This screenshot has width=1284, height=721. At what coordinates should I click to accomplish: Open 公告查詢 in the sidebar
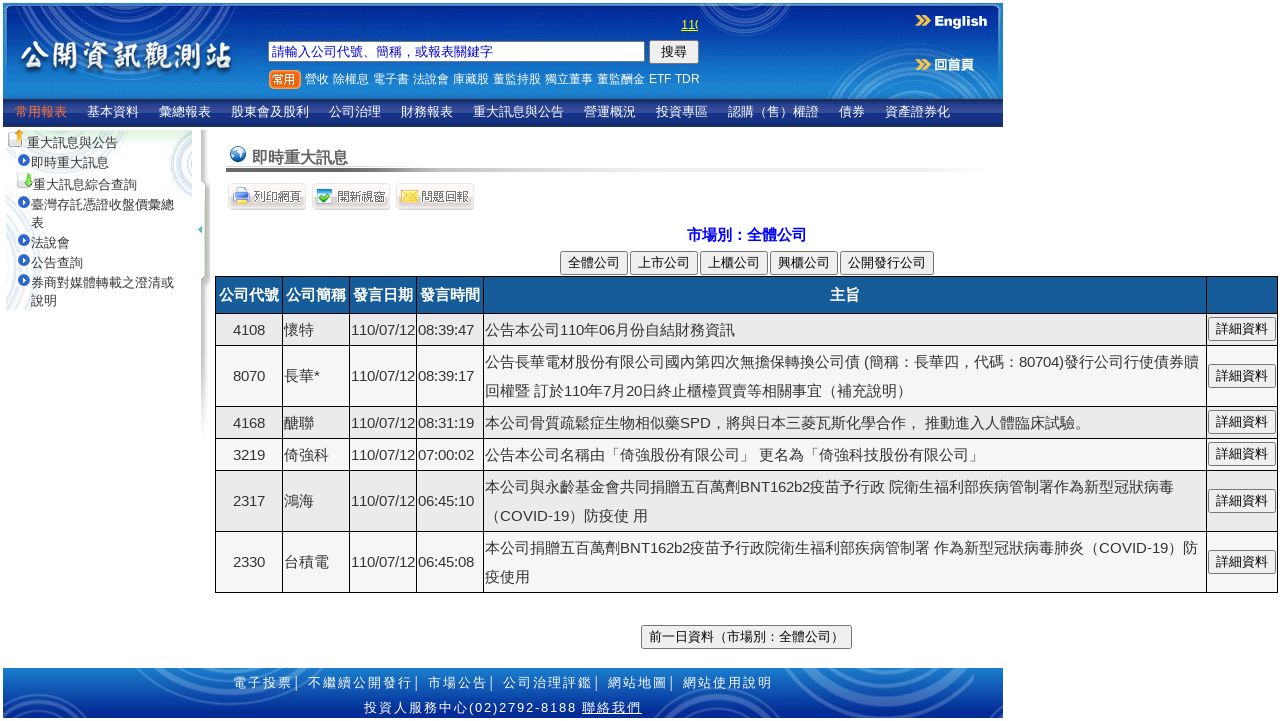pos(57,262)
